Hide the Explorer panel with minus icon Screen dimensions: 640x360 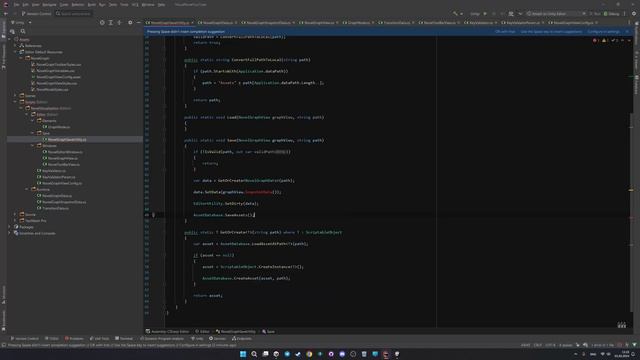click(x=138, y=22)
